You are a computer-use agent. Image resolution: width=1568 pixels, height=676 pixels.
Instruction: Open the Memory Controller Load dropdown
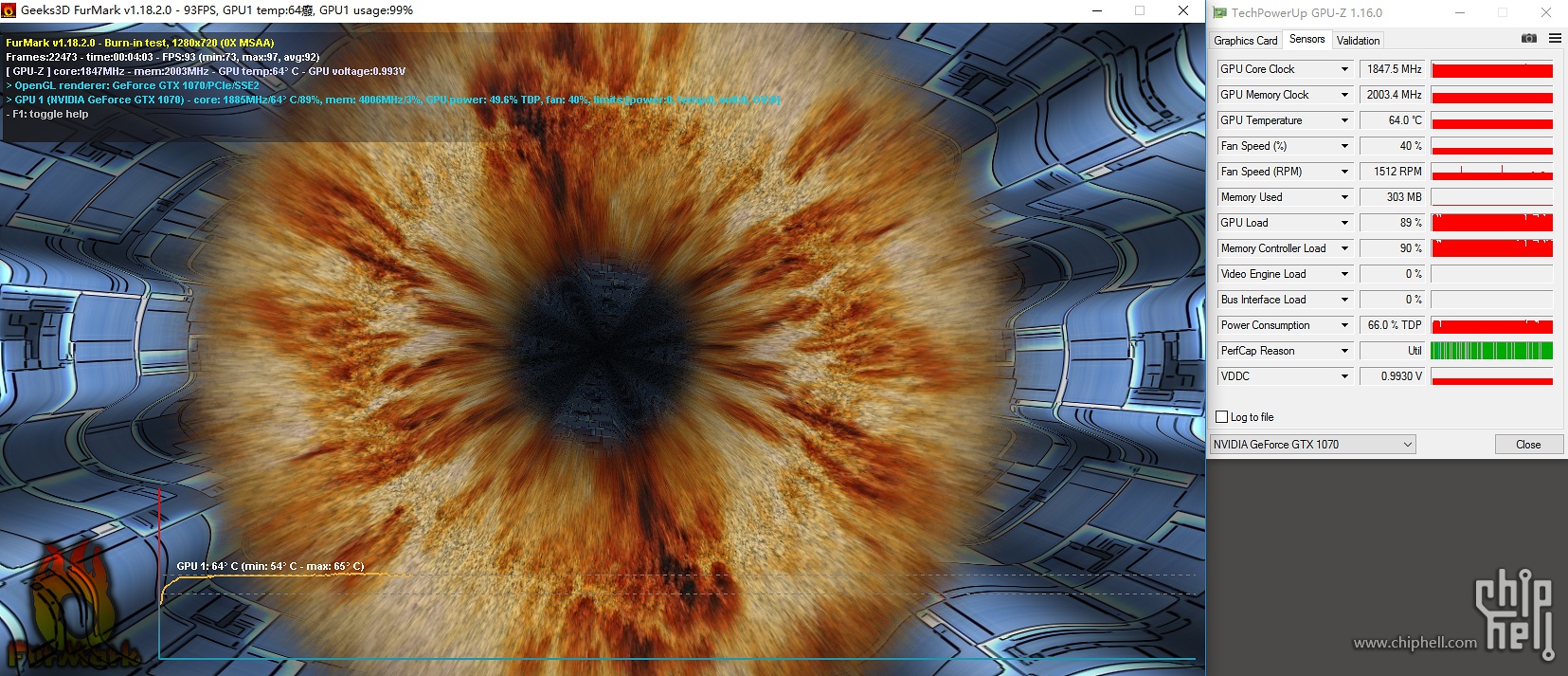click(1344, 248)
